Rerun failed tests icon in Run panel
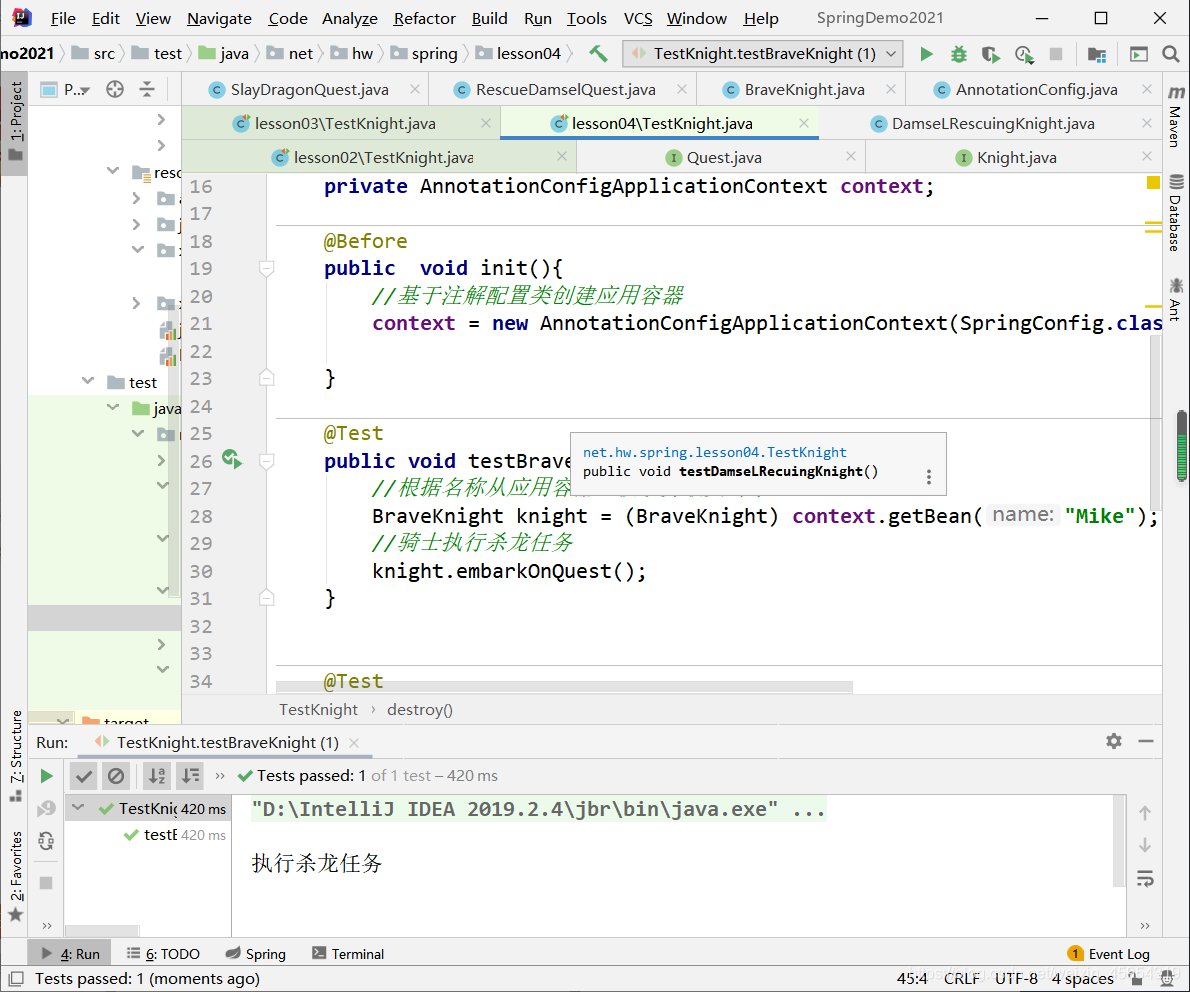The width and height of the screenshot is (1190, 992). point(46,809)
